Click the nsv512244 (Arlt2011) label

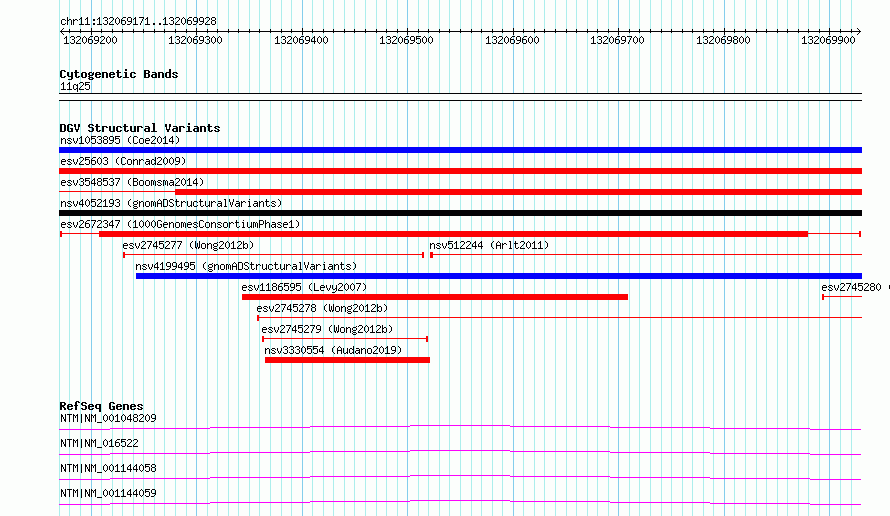pyautogui.click(x=489, y=245)
